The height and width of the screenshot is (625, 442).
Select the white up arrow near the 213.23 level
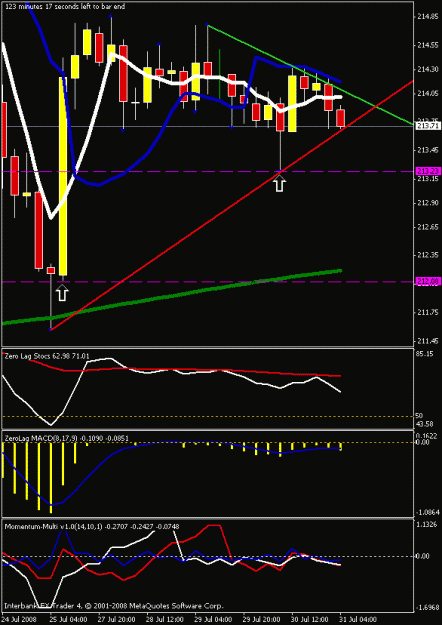(x=281, y=185)
